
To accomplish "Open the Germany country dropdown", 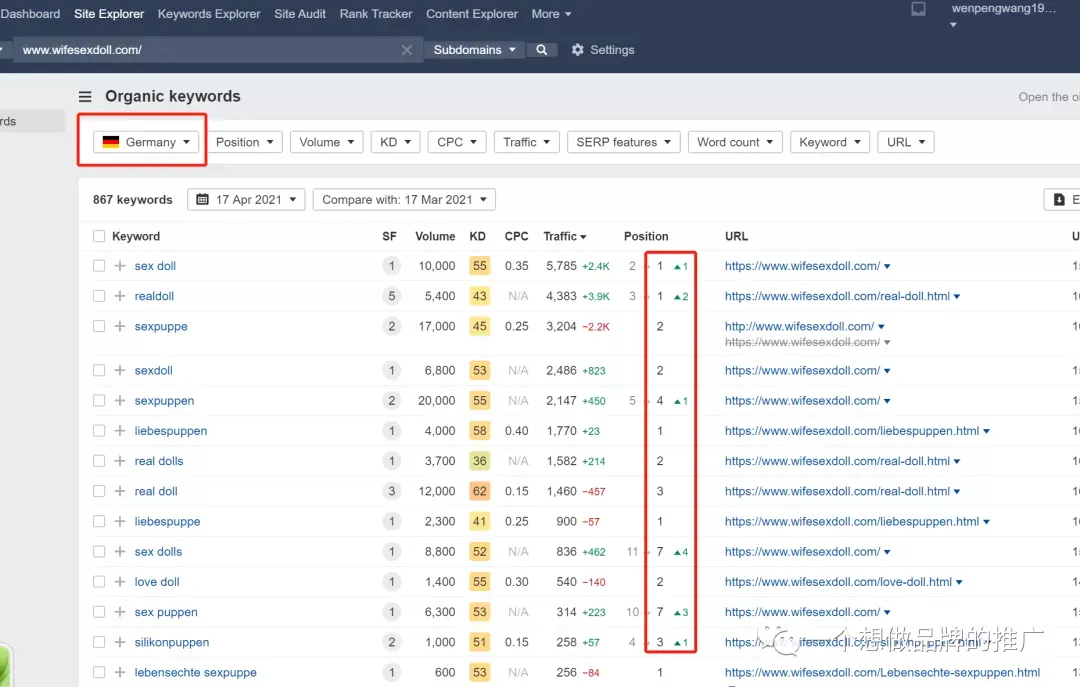I will point(146,142).
